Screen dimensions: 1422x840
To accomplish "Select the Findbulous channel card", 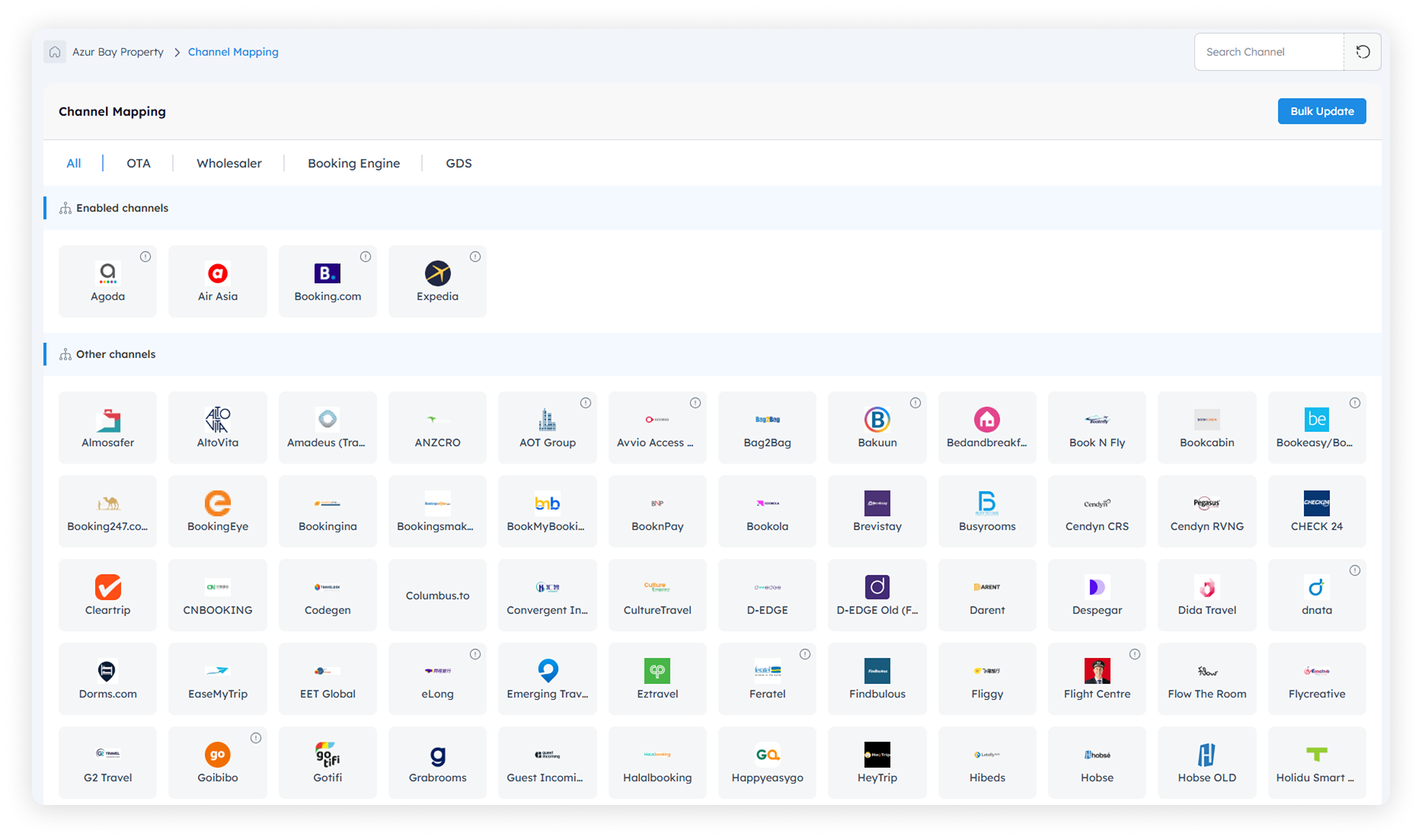I will [x=877, y=679].
